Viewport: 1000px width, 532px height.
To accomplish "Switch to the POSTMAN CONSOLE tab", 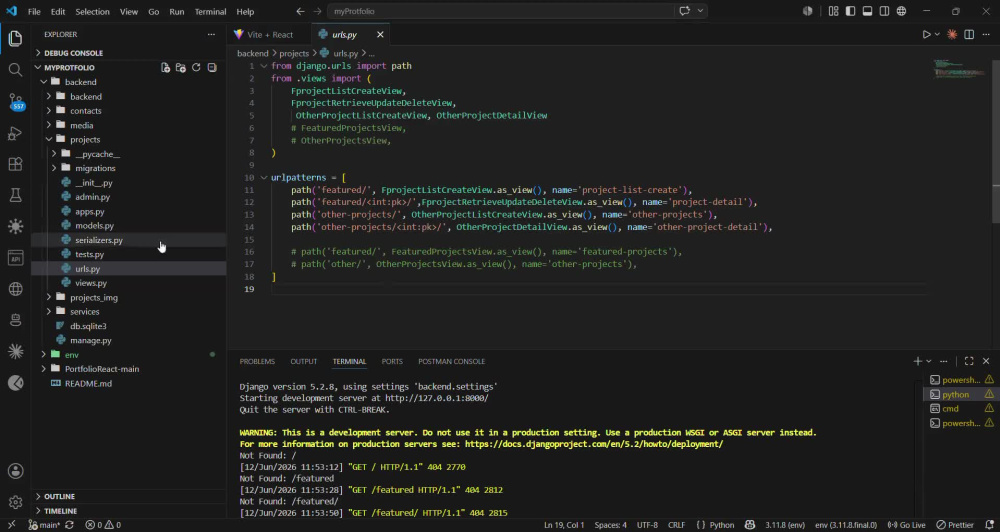I will (452, 361).
